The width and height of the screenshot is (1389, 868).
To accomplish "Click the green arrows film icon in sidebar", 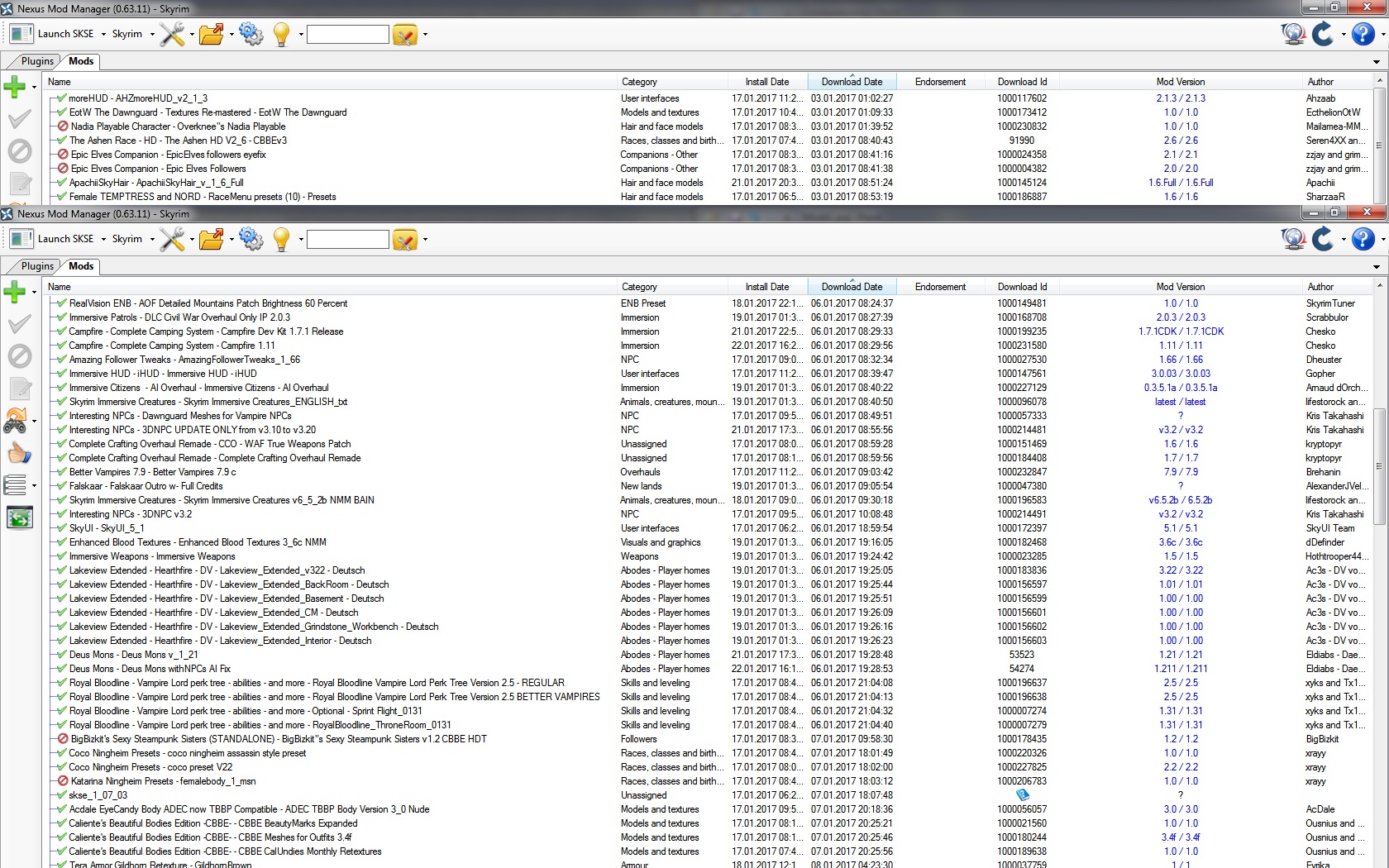I will point(19,518).
